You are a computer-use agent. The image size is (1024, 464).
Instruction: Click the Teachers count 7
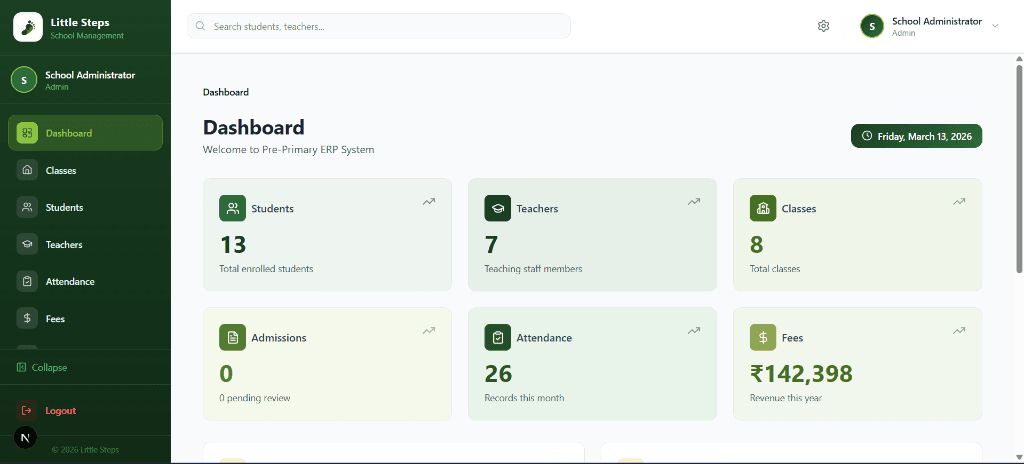(x=491, y=244)
